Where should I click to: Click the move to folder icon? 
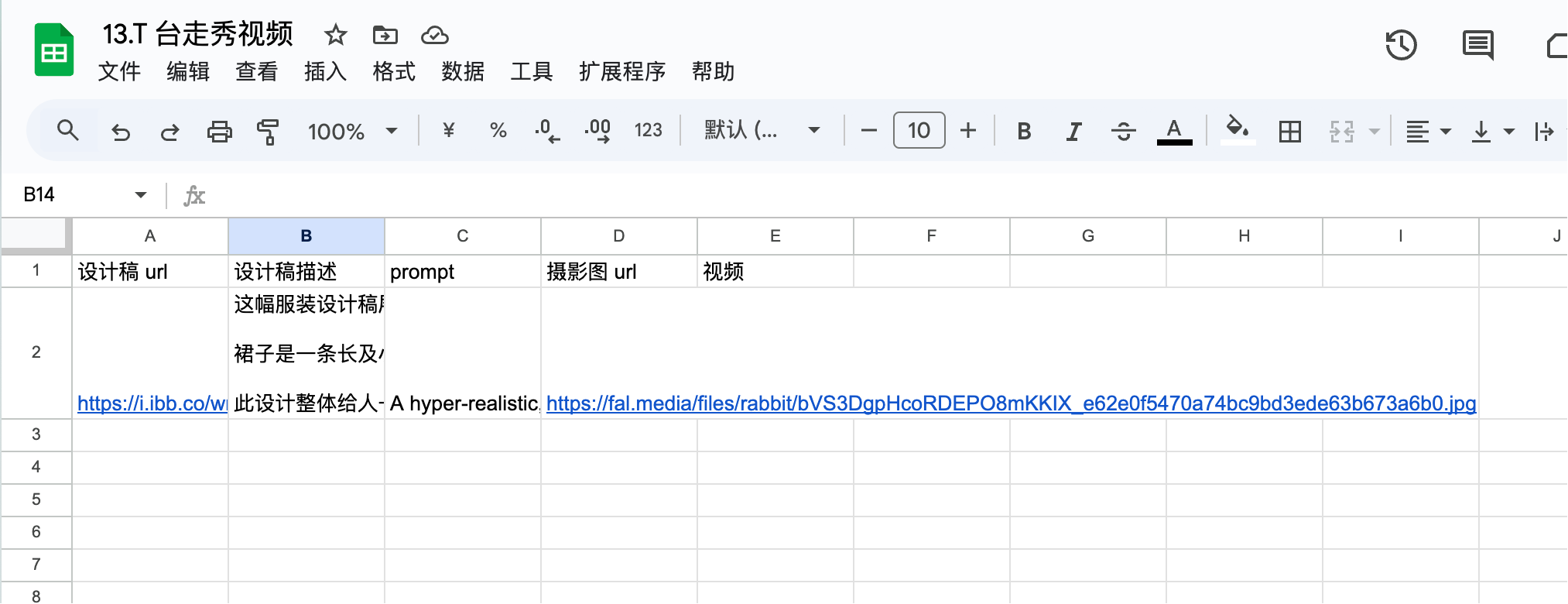385,35
